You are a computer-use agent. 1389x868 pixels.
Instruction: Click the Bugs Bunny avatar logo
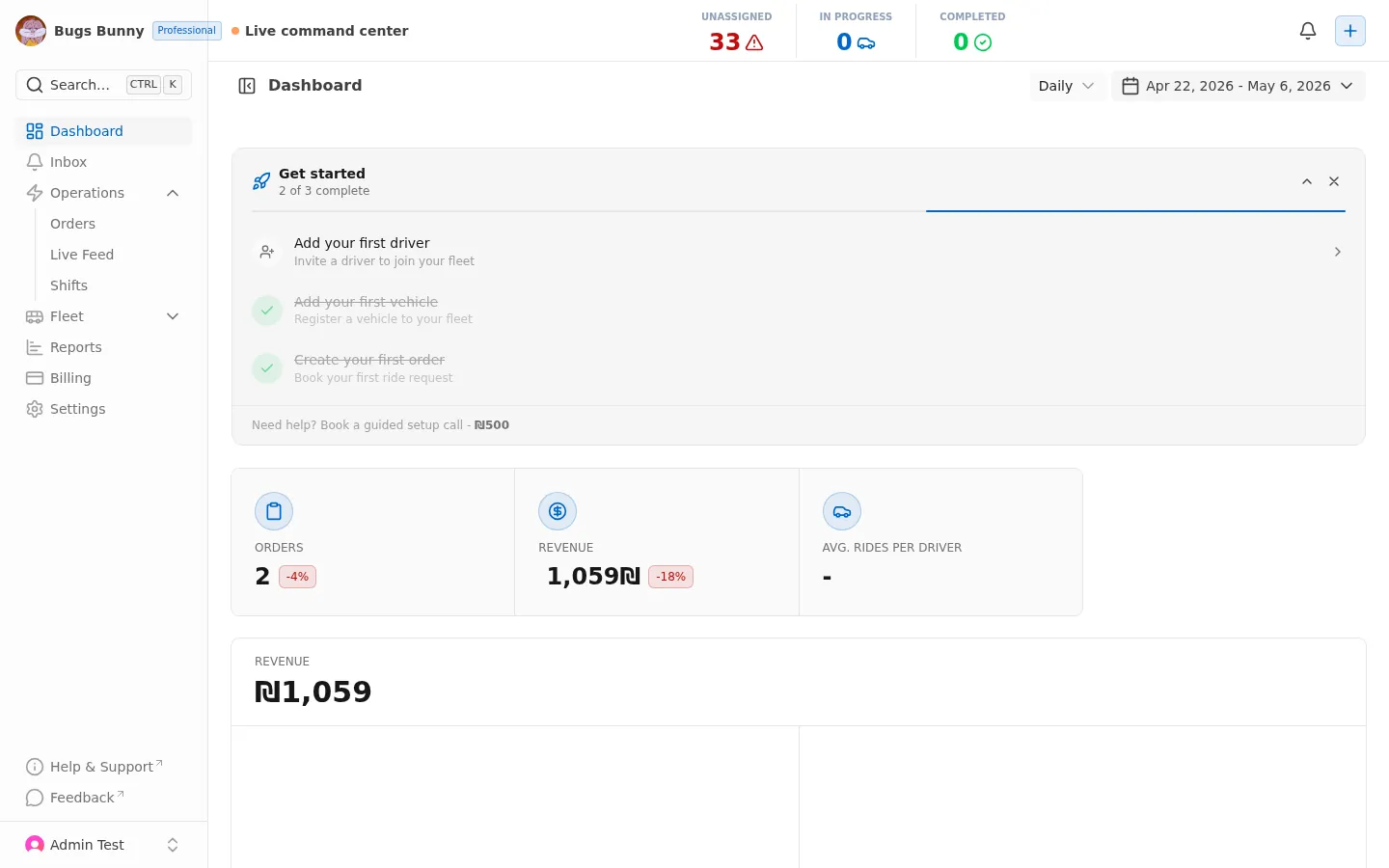31,31
